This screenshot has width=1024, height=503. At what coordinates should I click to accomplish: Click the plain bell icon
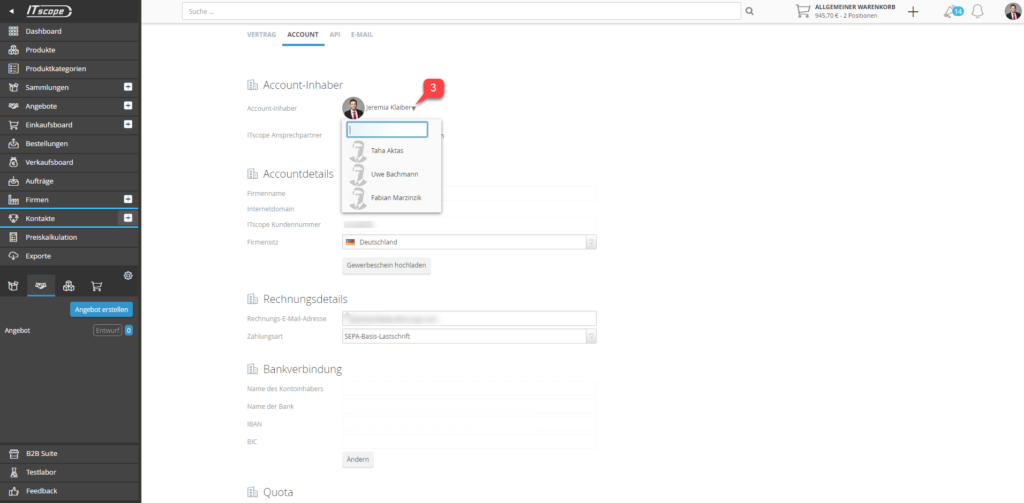978,11
